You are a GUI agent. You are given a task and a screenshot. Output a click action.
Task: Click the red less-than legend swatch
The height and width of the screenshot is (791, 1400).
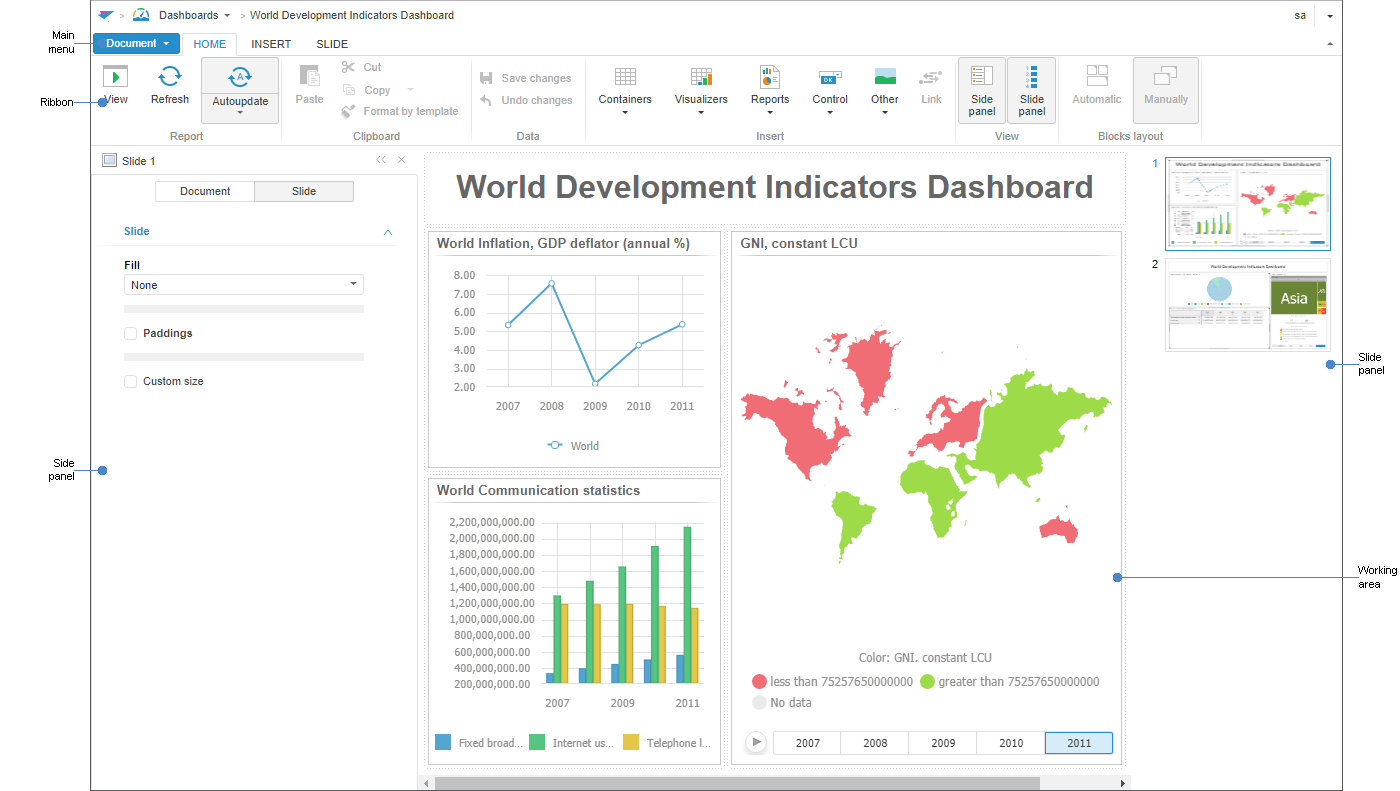coord(759,681)
